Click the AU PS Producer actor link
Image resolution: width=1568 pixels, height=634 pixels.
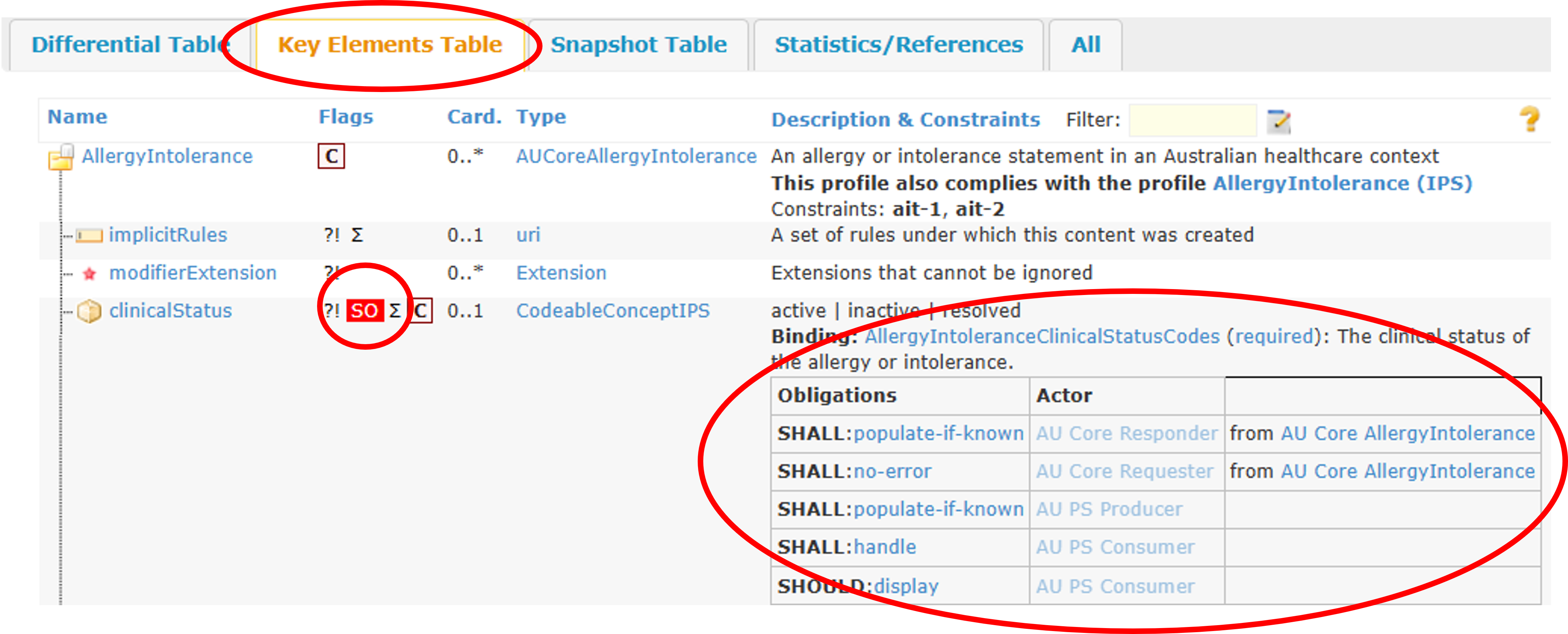coord(1109,509)
